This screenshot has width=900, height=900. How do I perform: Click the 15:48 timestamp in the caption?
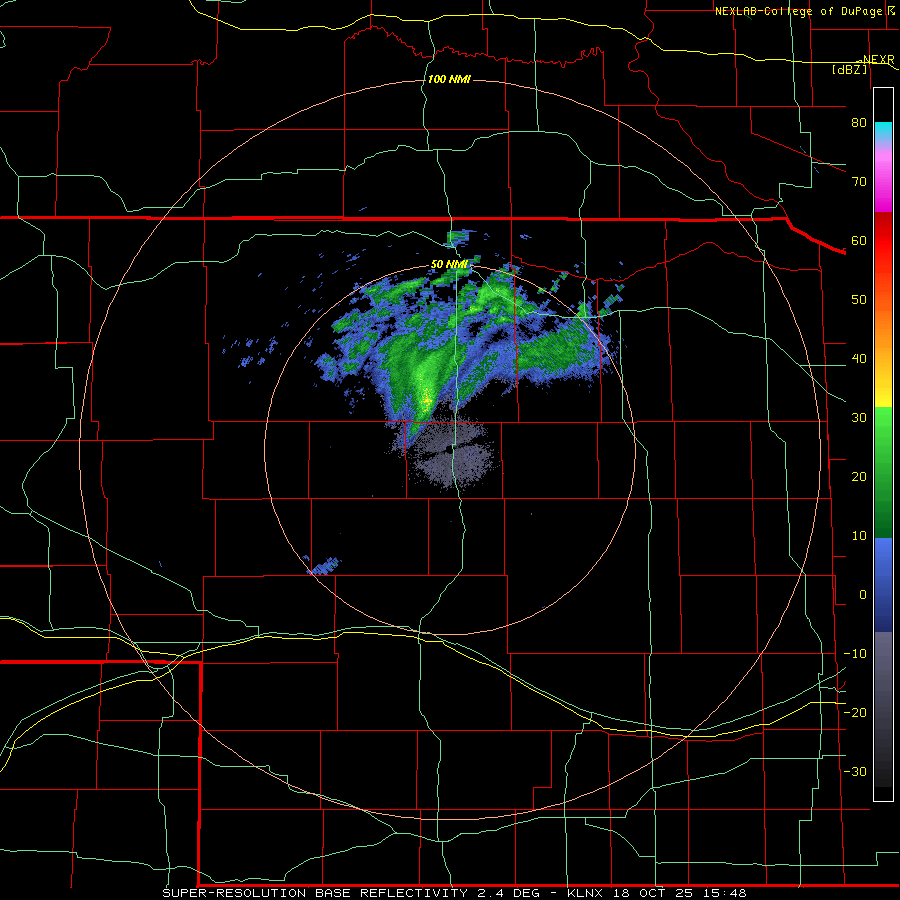coord(726,893)
